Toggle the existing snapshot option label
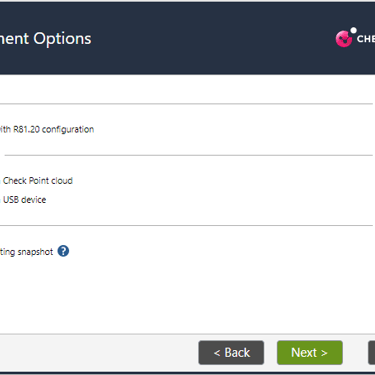The height and width of the screenshot is (375, 375). click(26, 252)
